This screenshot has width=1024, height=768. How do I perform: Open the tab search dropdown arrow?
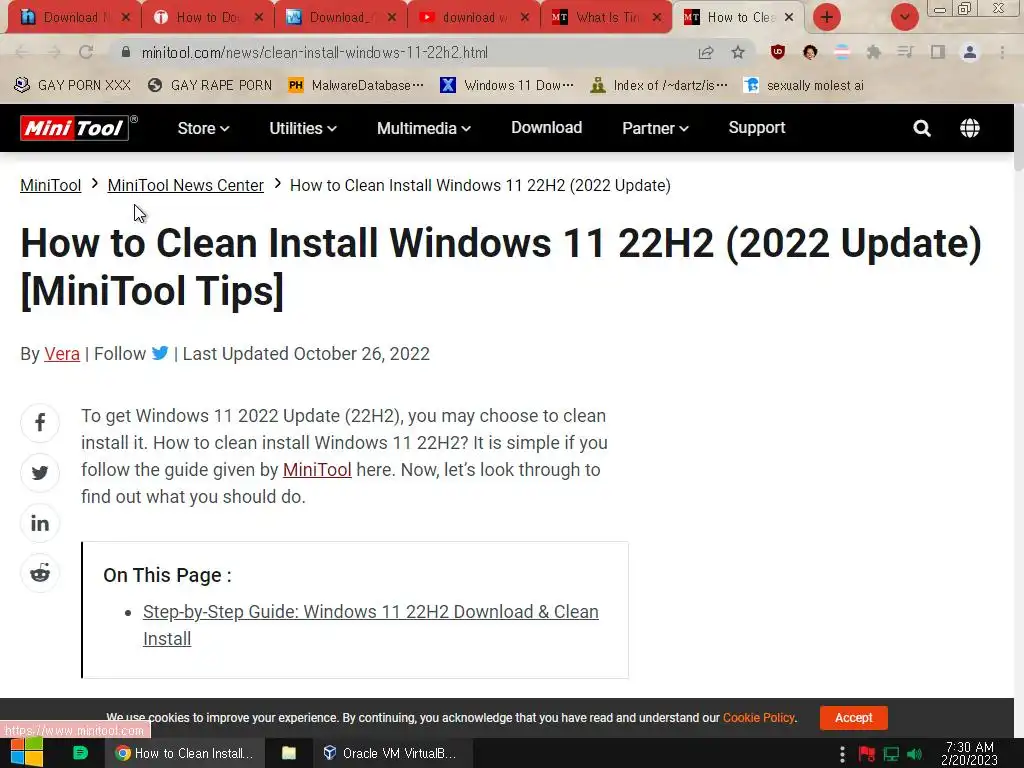(904, 17)
